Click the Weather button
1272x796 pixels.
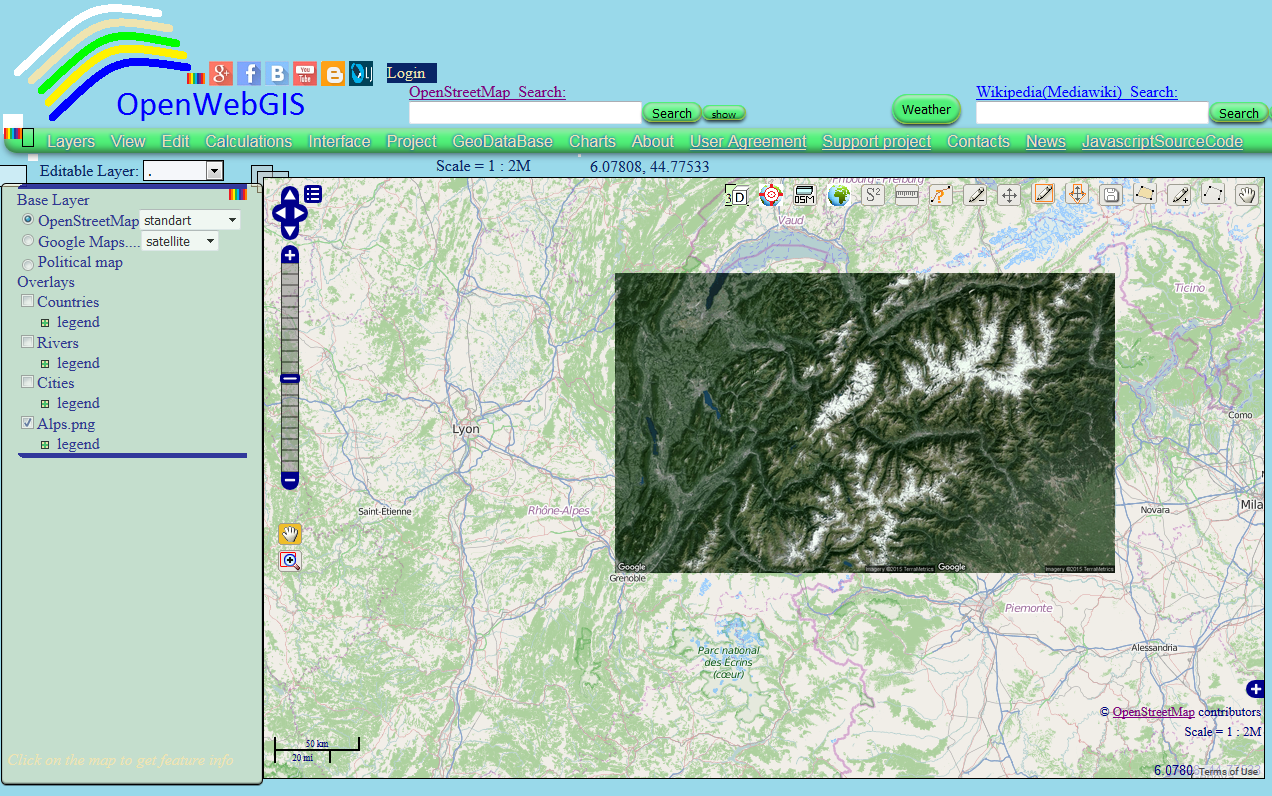pyautogui.click(x=926, y=109)
